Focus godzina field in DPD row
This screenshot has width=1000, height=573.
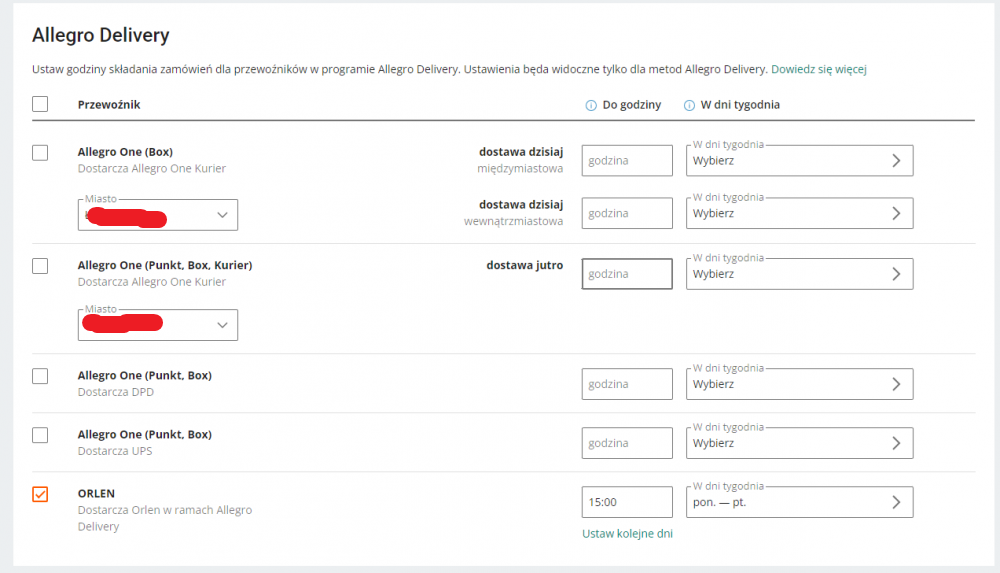coord(627,384)
